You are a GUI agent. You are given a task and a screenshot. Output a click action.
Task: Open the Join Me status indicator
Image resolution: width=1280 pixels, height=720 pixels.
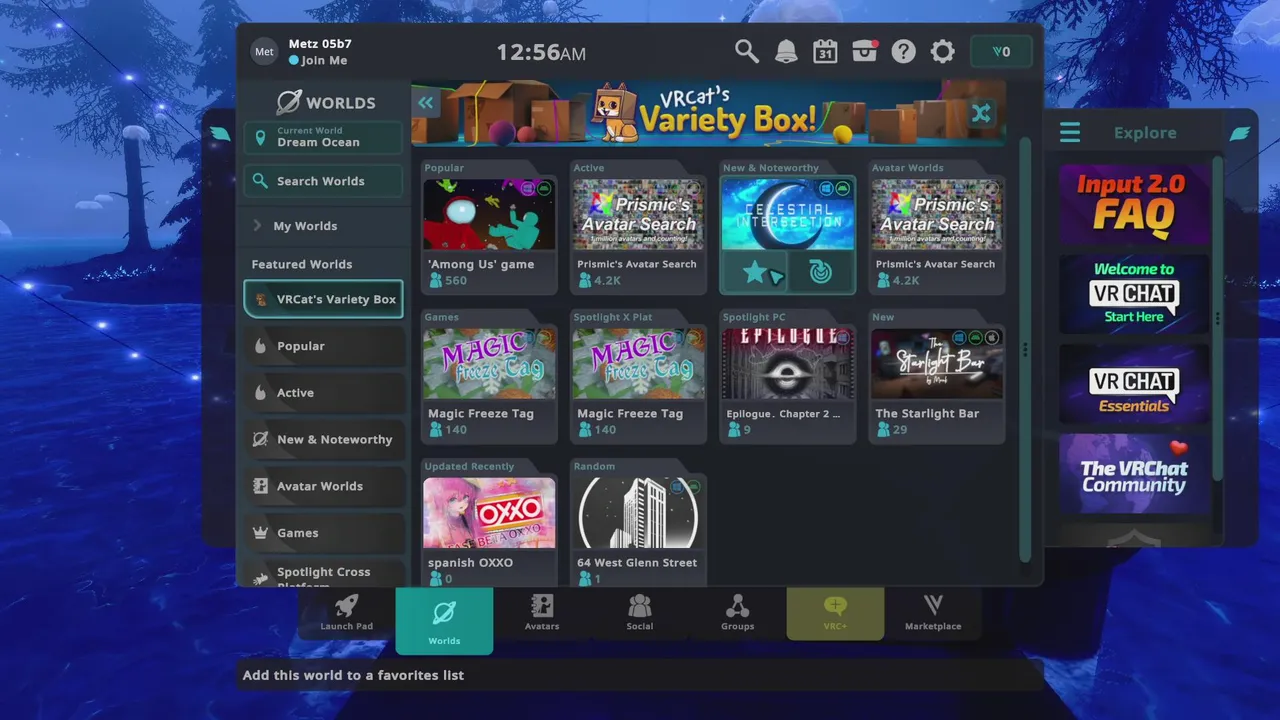tap(318, 61)
